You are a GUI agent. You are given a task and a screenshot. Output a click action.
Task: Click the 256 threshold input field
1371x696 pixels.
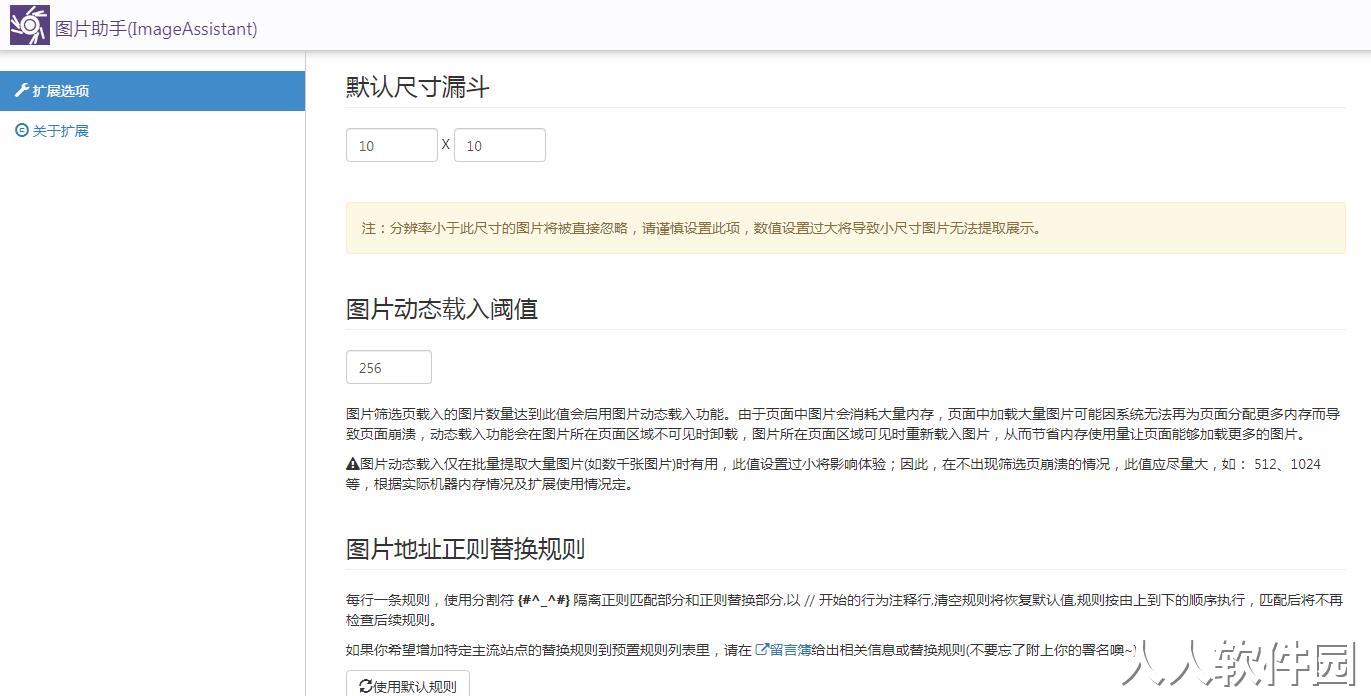tap(389, 367)
